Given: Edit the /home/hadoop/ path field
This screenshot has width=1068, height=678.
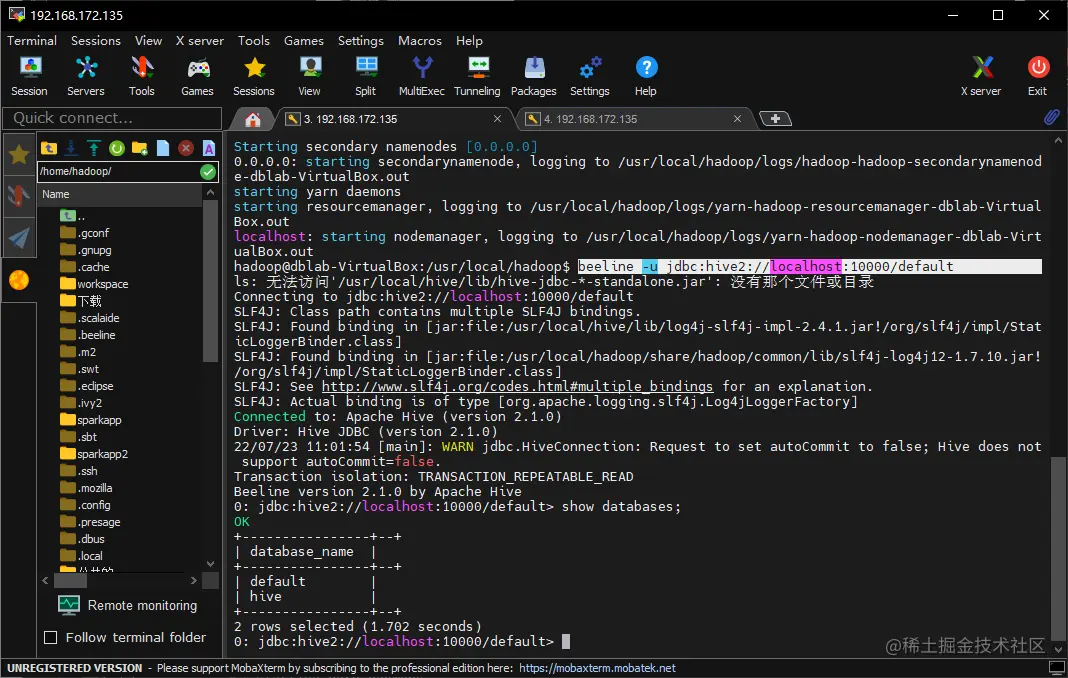Looking at the screenshot, I should point(119,172).
